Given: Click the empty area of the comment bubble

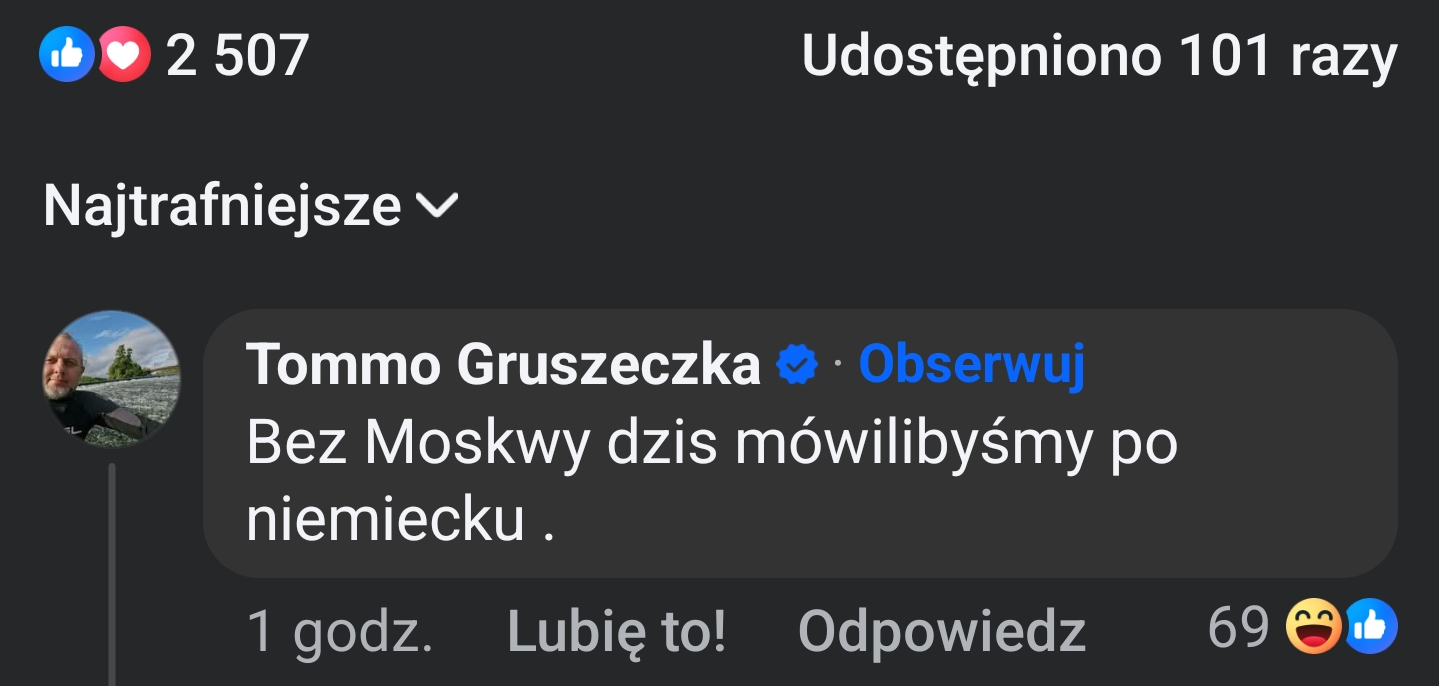Looking at the screenshot, I should click(x=1000, y=520).
